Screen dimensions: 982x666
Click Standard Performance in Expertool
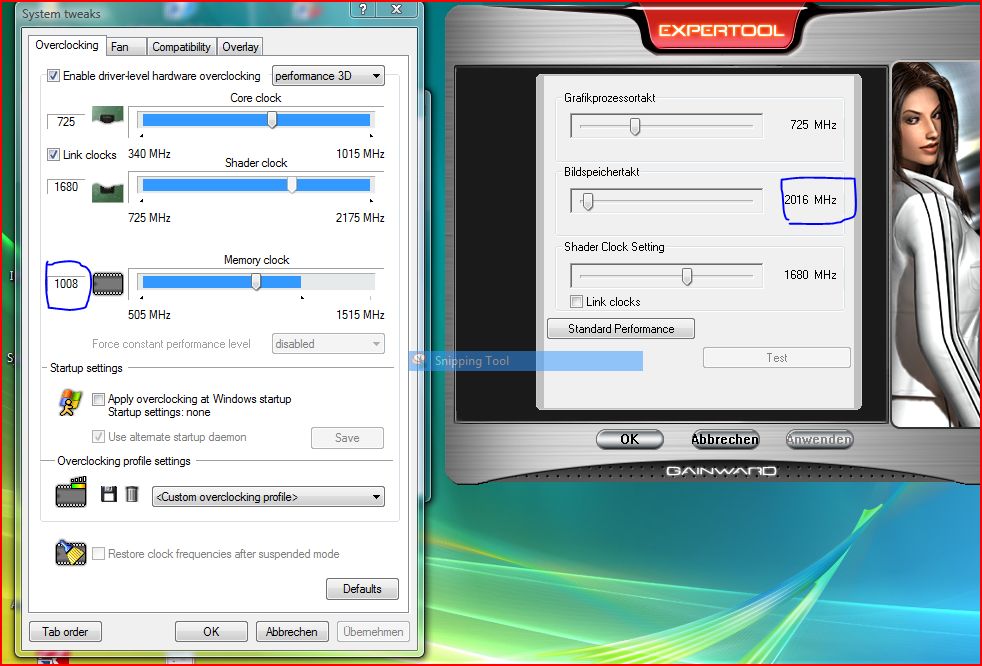[621, 329]
